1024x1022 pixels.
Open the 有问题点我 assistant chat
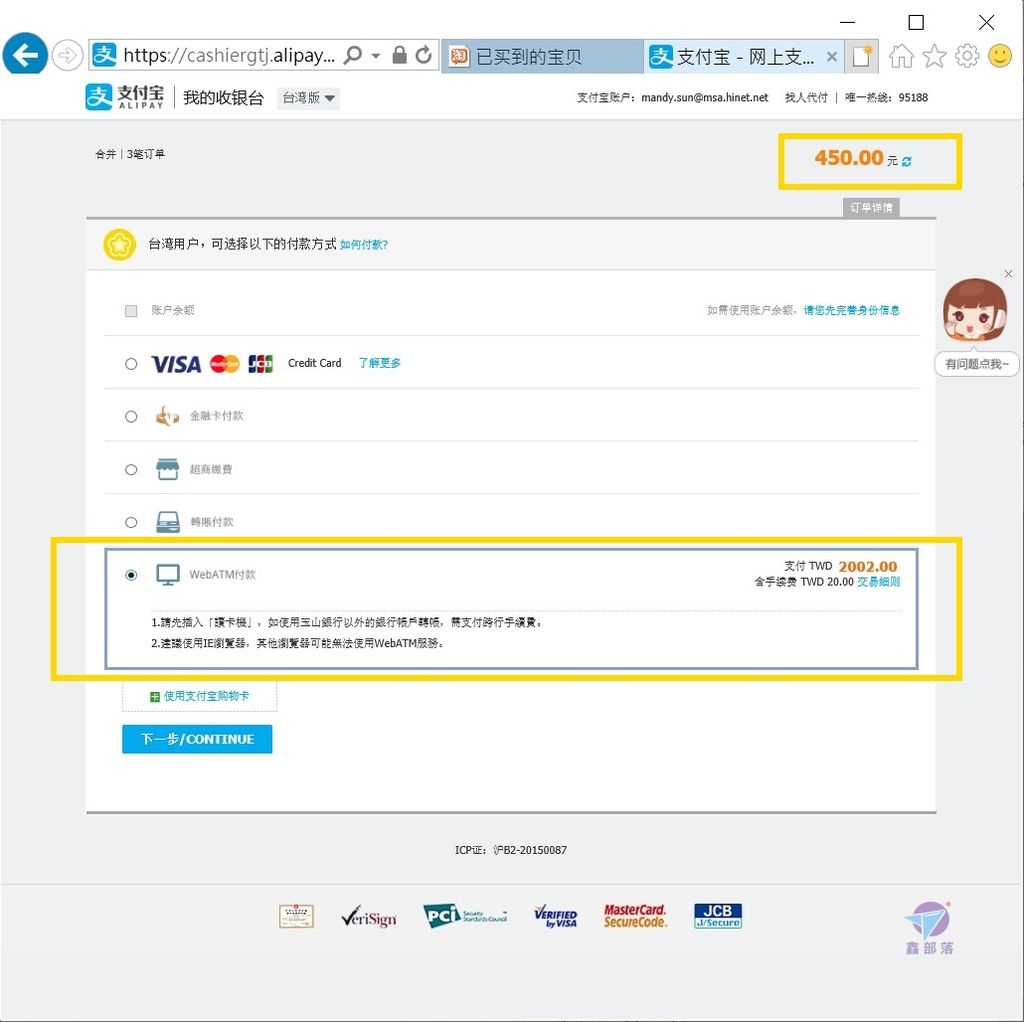click(977, 364)
